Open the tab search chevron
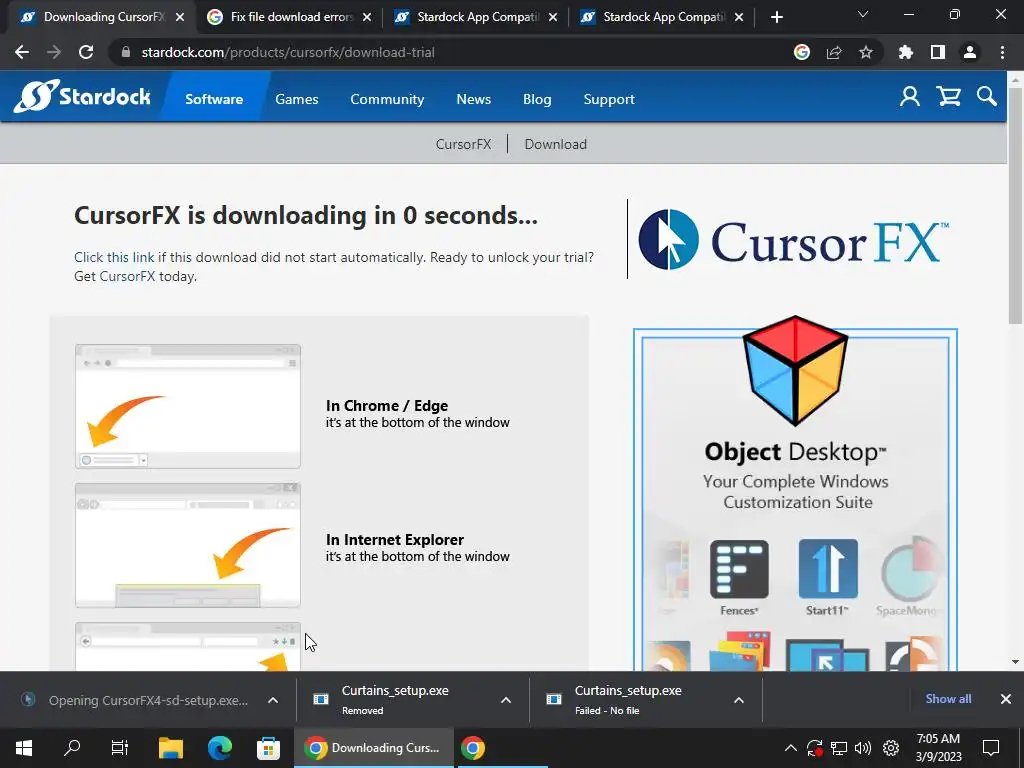The height and width of the screenshot is (768, 1024). click(863, 14)
